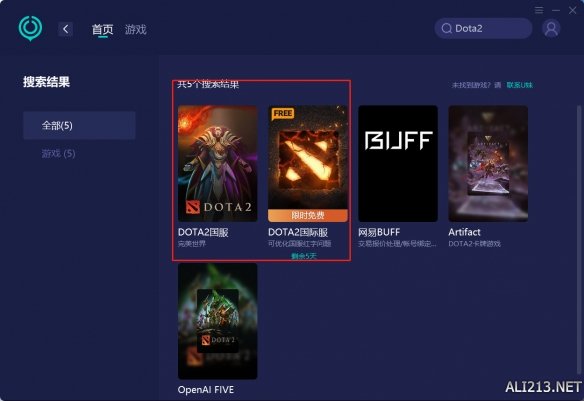Minimize the window

pos(556,10)
